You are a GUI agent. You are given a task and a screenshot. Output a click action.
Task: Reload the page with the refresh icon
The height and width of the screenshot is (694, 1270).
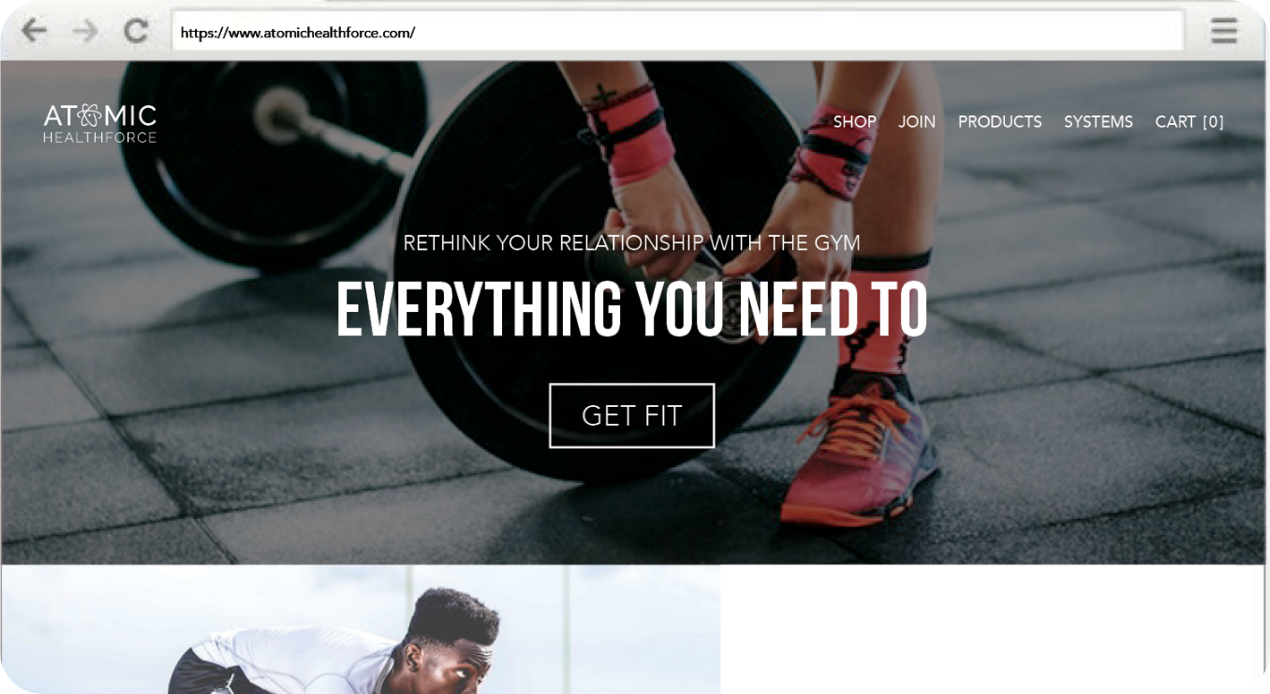point(136,31)
